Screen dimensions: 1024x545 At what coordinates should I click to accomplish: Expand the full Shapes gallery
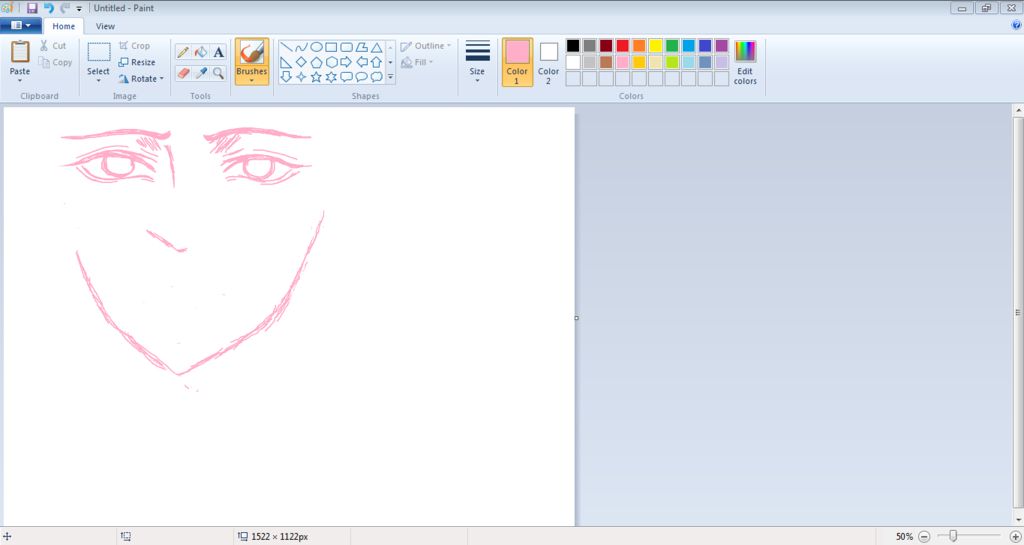click(x=391, y=77)
